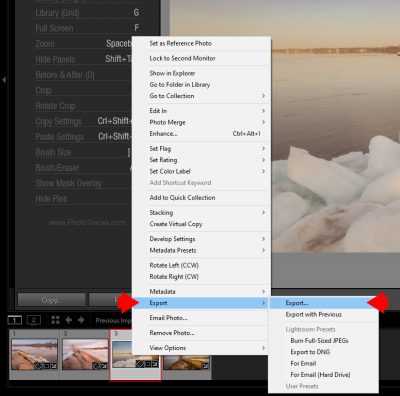Click the Hide Pins shortcut text
Image resolution: width=400 pixels, height=396 pixels.
pos(51,199)
